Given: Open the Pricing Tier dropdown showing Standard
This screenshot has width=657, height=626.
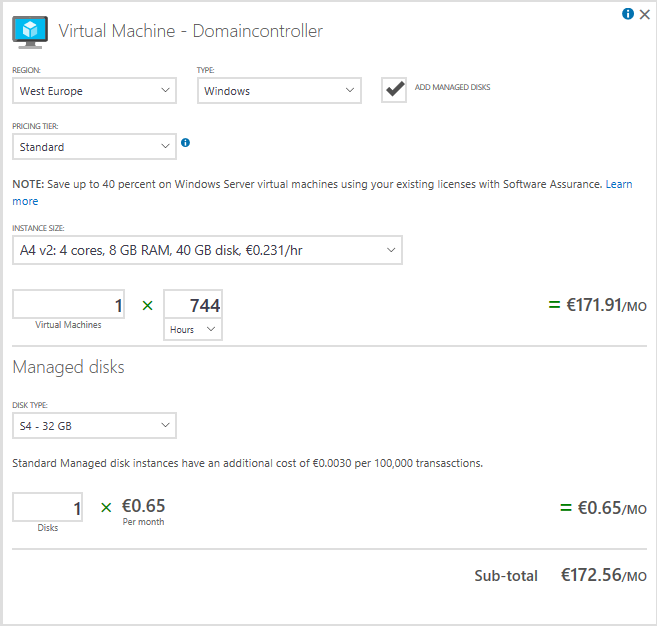Looking at the screenshot, I should [x=94, y=147].
